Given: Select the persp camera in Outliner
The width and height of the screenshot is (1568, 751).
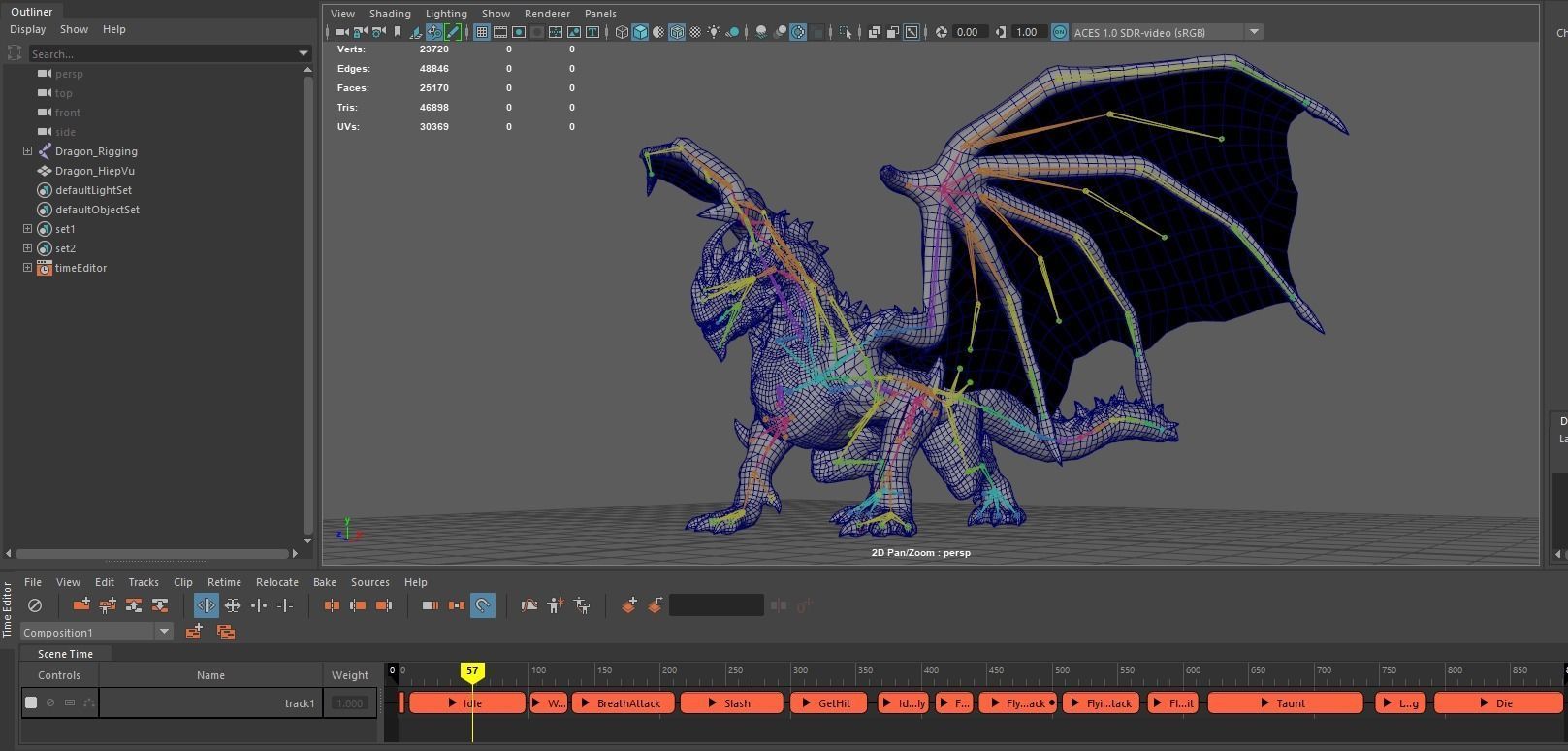Looking at the screenshot, I should [x=69, y=74].
